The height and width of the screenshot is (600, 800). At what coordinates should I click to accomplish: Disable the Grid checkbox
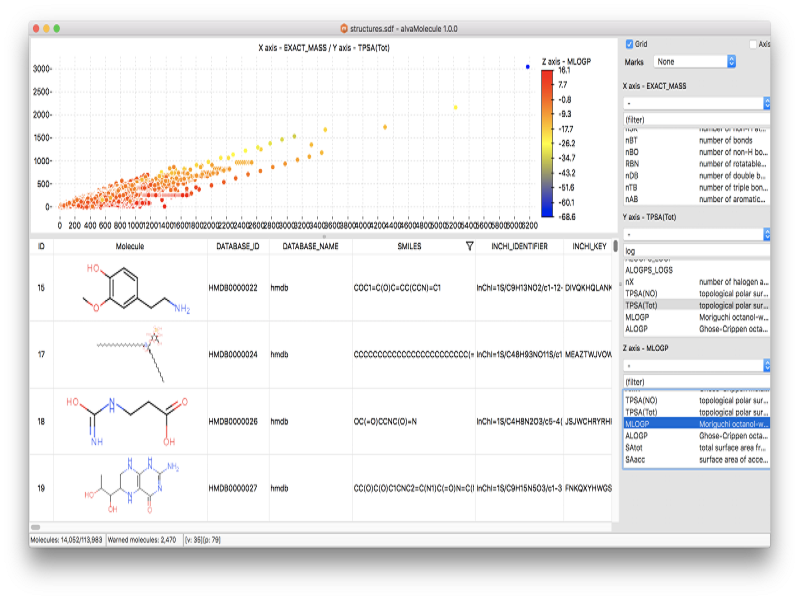pos(629,44)
